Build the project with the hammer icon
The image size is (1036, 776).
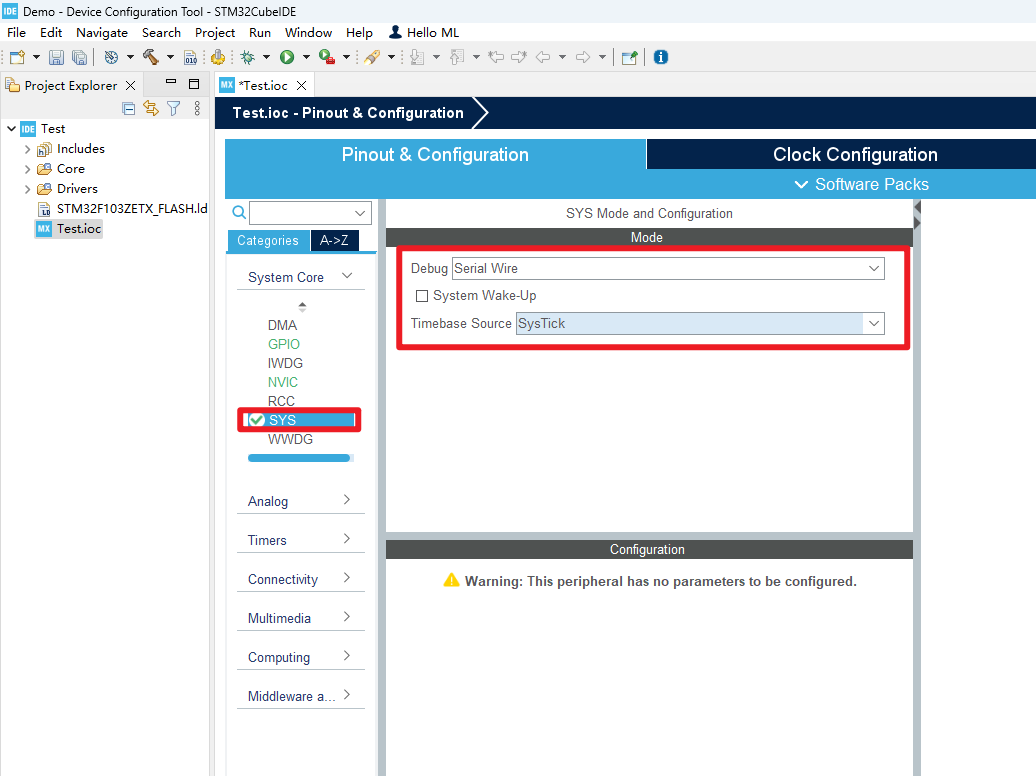[151, 58]
